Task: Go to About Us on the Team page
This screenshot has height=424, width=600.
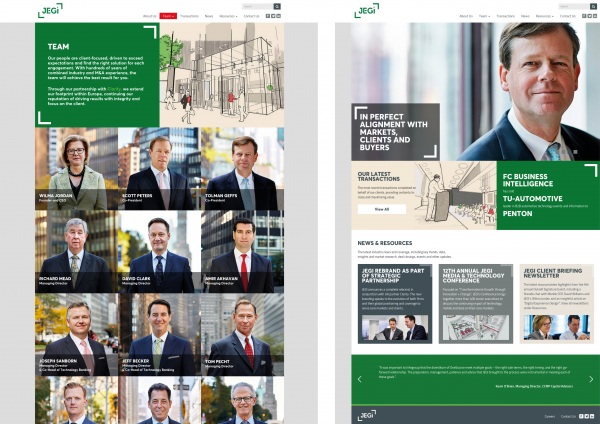Action: 150,16
